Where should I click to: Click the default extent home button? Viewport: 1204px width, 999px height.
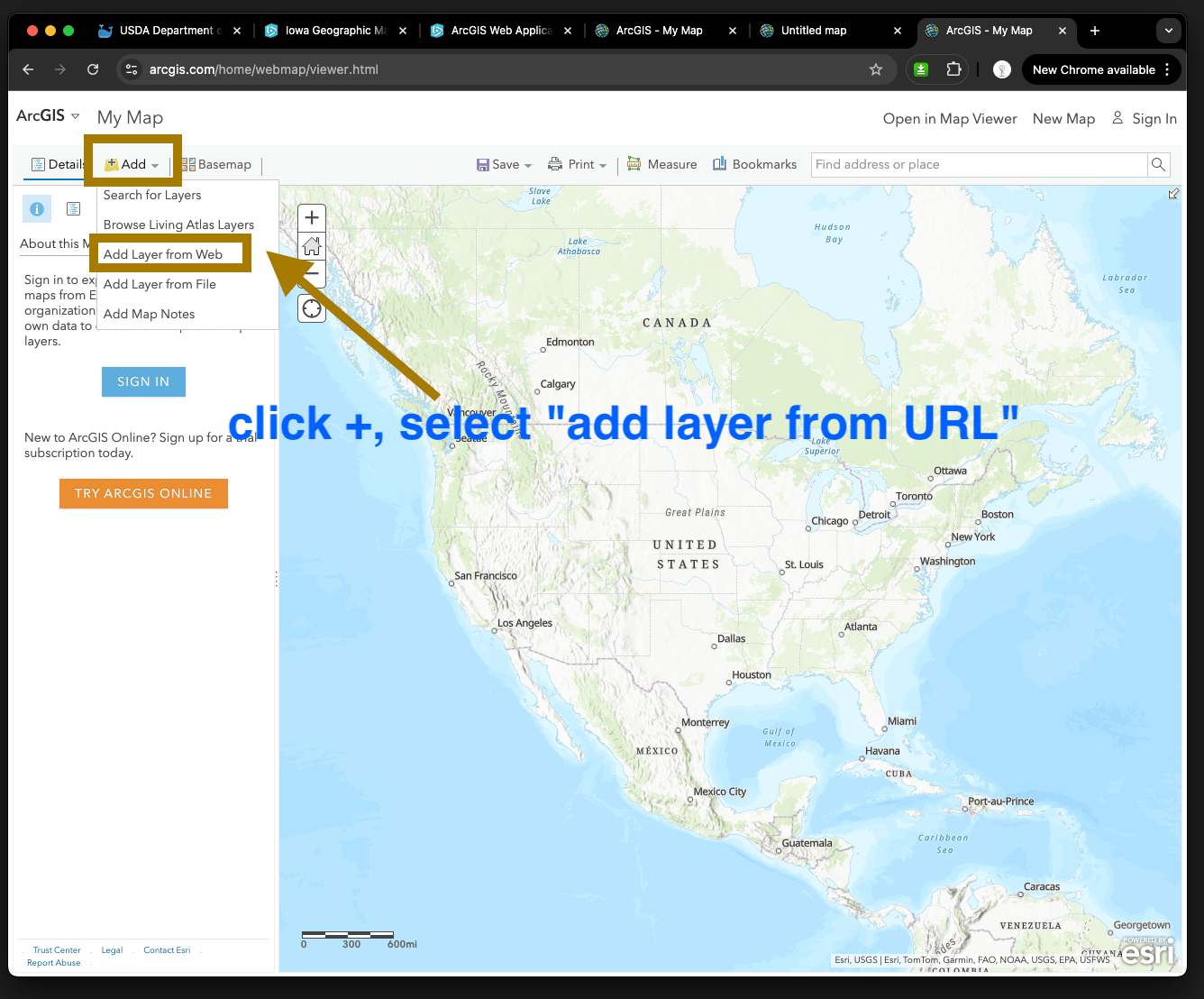(x=312, y=245)
